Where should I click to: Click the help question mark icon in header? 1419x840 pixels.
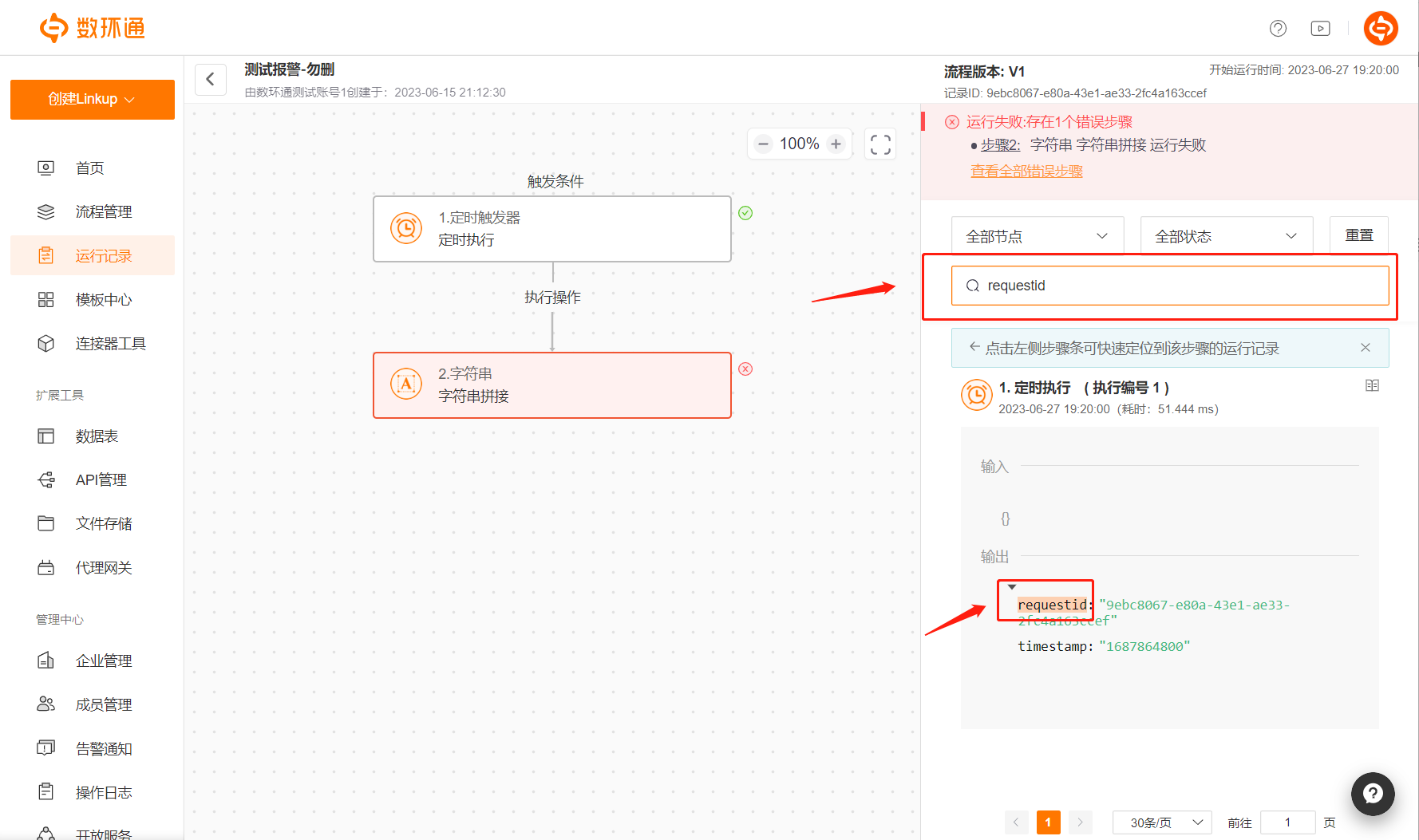(x=1278, y=29)
